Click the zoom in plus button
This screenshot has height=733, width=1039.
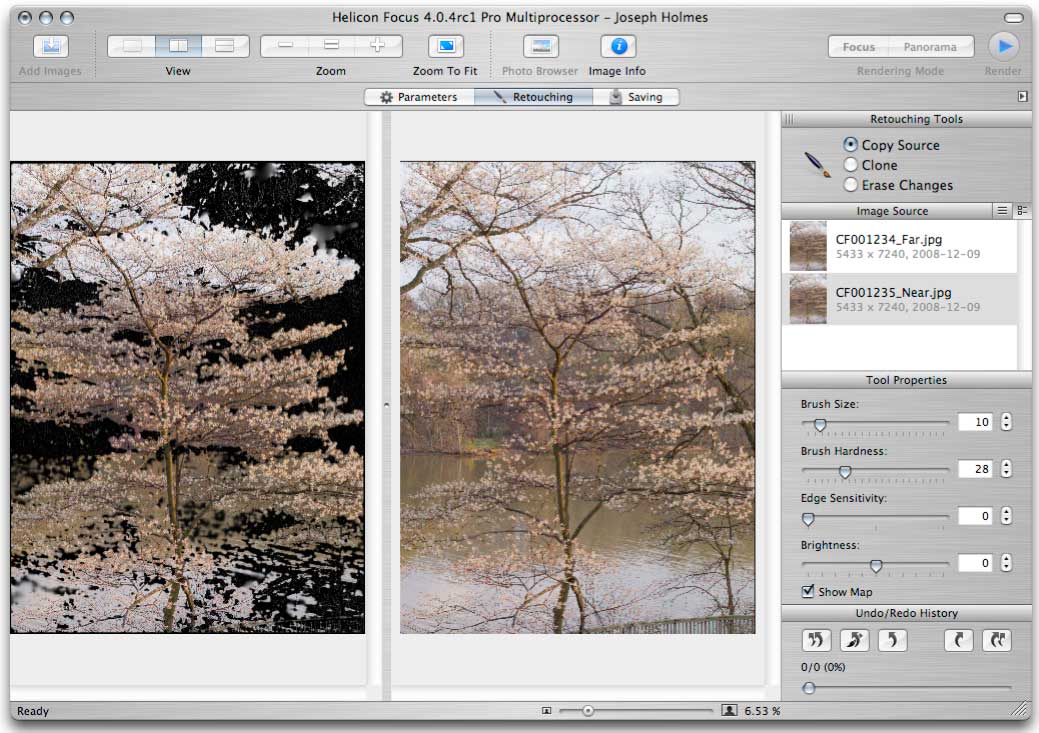tap(378, 46)
